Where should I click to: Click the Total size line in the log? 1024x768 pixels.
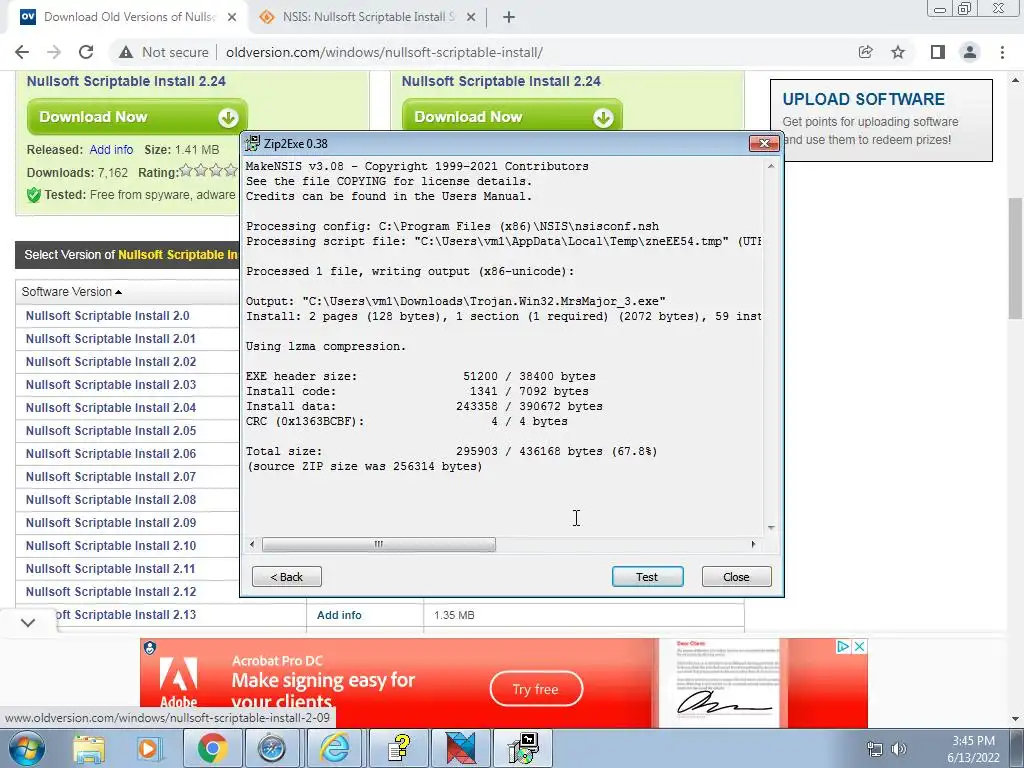pos(451,452)
